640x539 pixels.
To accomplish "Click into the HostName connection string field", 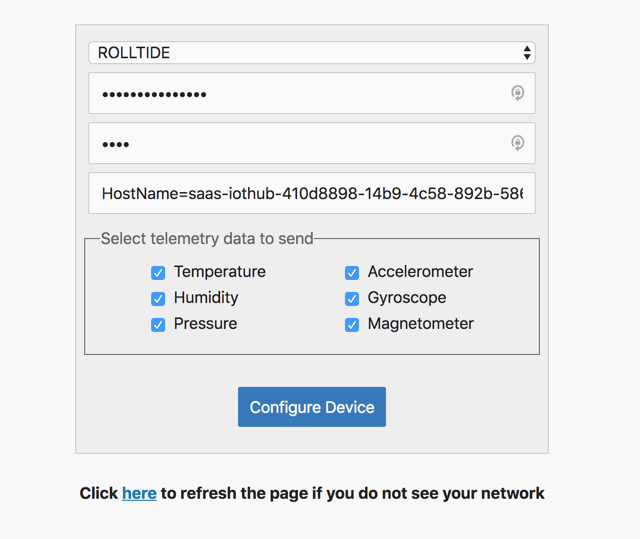I will pyautogui.click(x=312, y=193).
